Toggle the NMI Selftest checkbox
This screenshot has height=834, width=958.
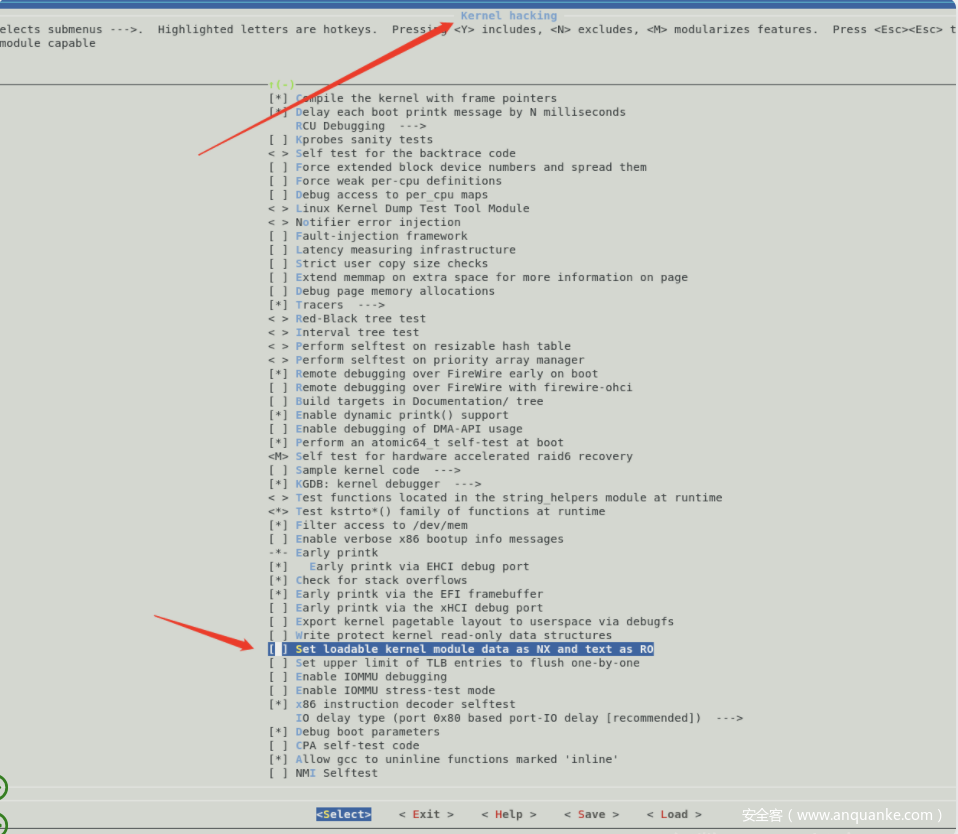pos(278,773)
